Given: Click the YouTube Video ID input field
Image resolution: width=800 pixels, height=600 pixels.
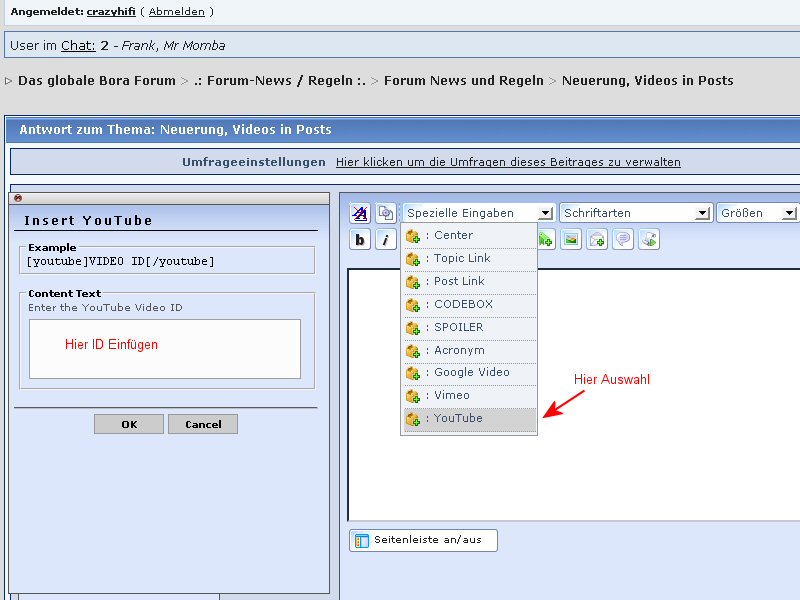Looking at the screenshot, I should point(165,349).
